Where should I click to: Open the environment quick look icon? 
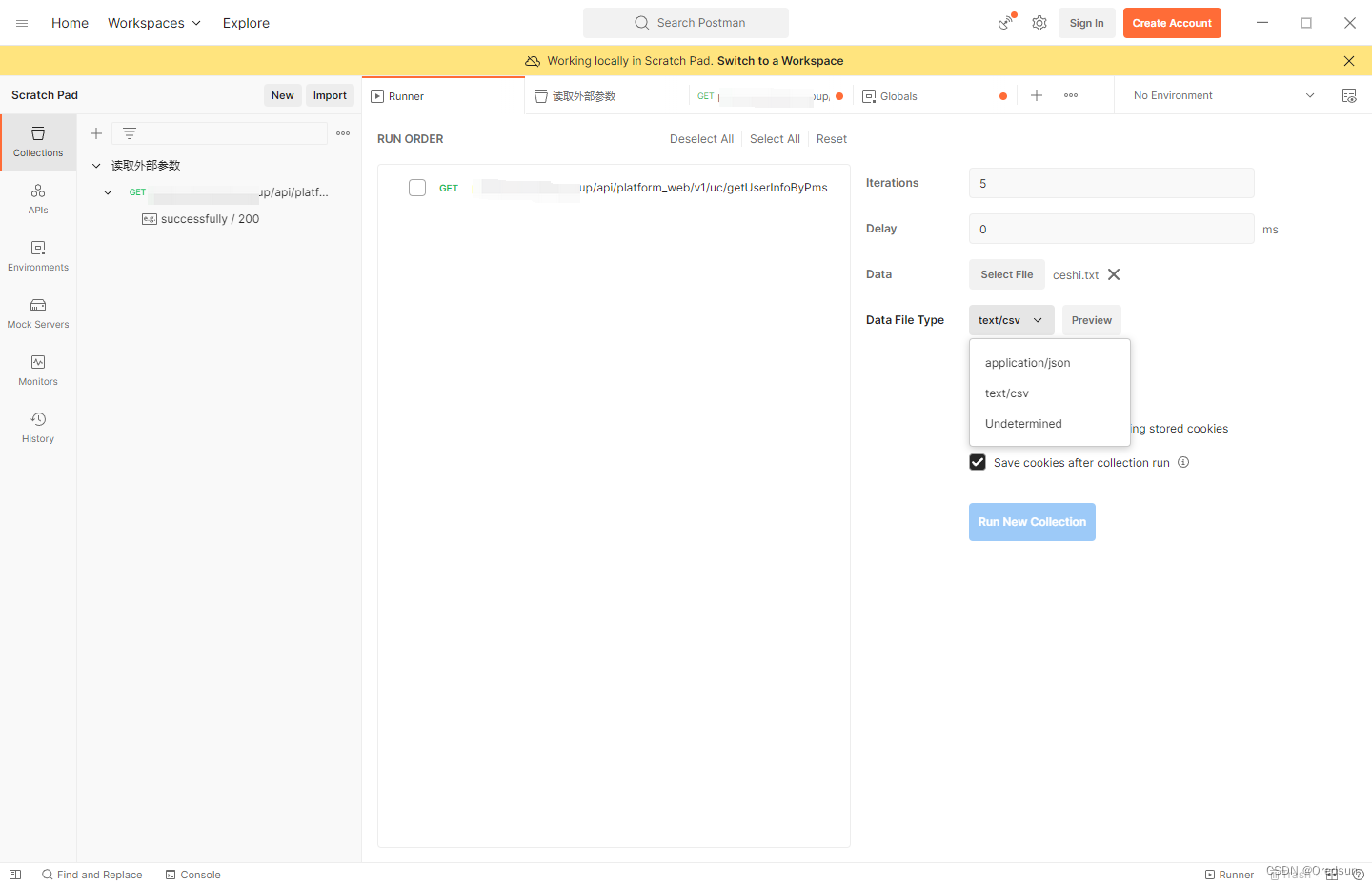tap(1349, 95)
